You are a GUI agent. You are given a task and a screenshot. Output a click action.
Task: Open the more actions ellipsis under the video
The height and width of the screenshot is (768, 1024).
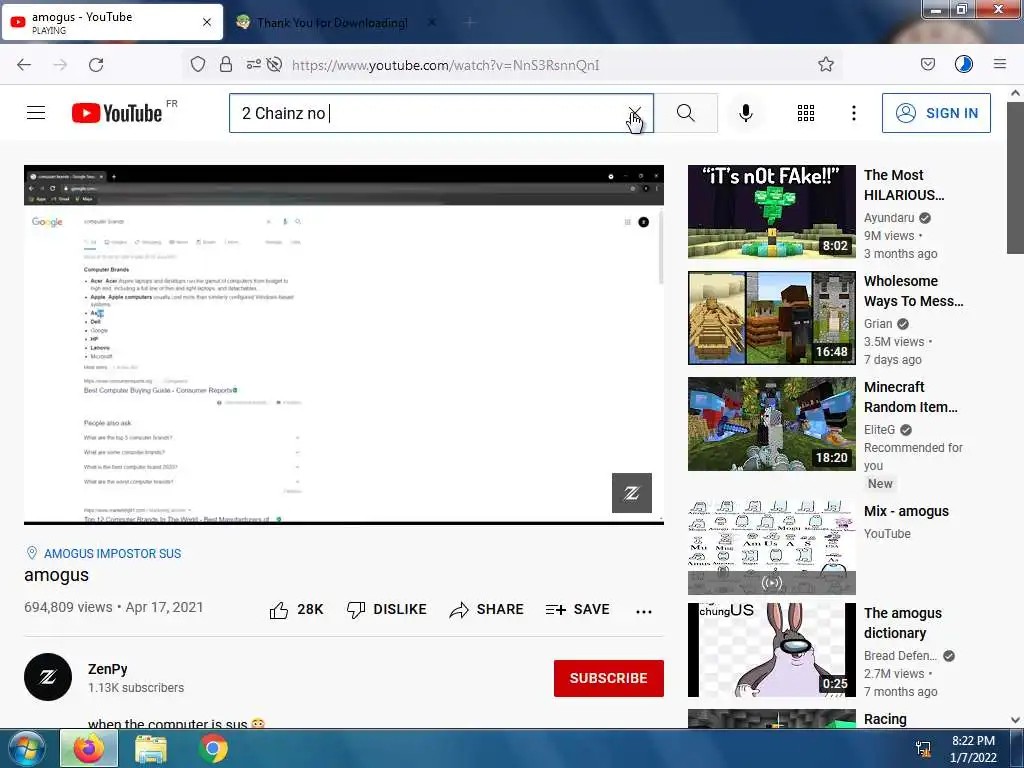tap(643, 611)
